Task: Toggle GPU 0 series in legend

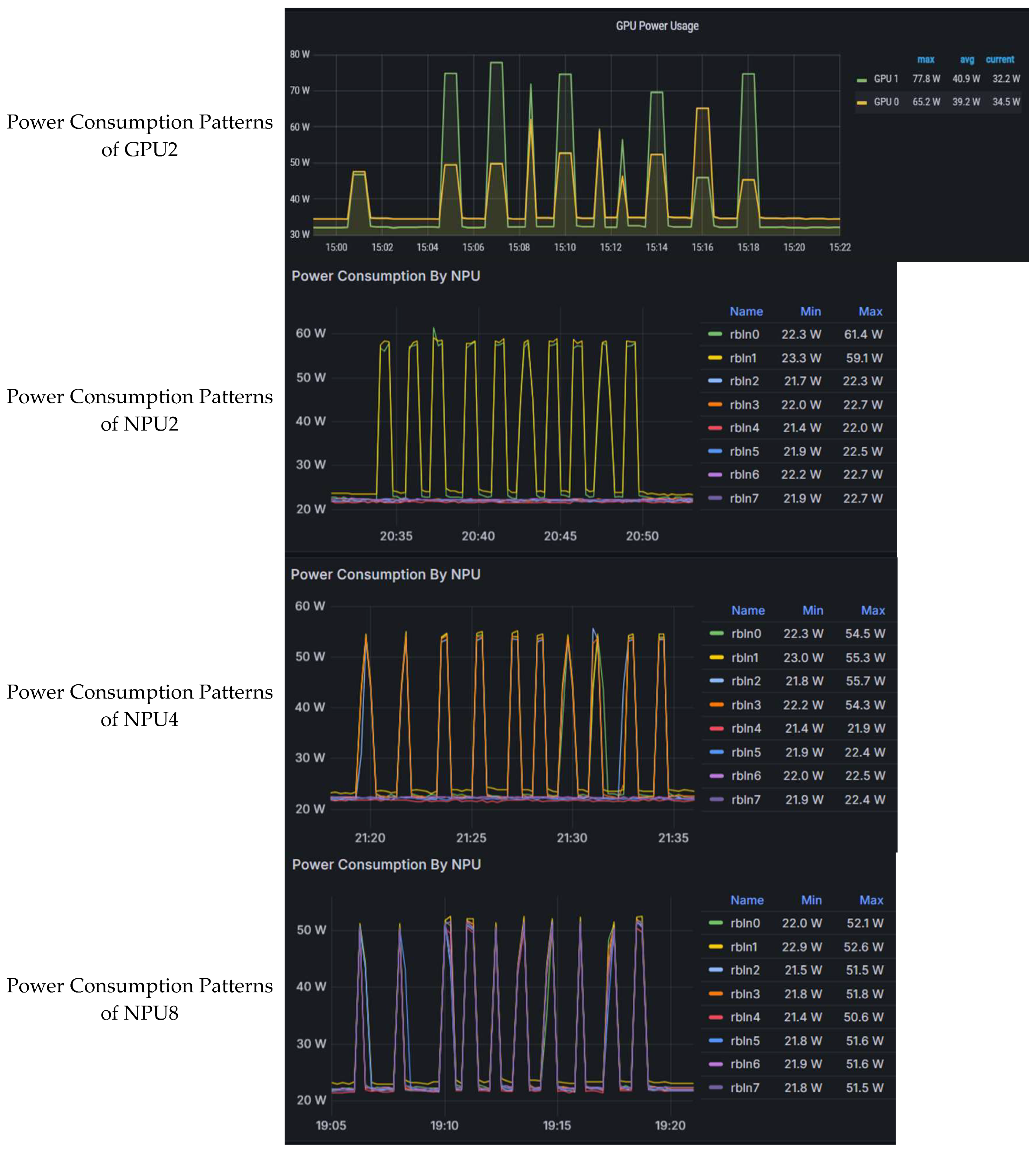Action: (x=886, y=102)
